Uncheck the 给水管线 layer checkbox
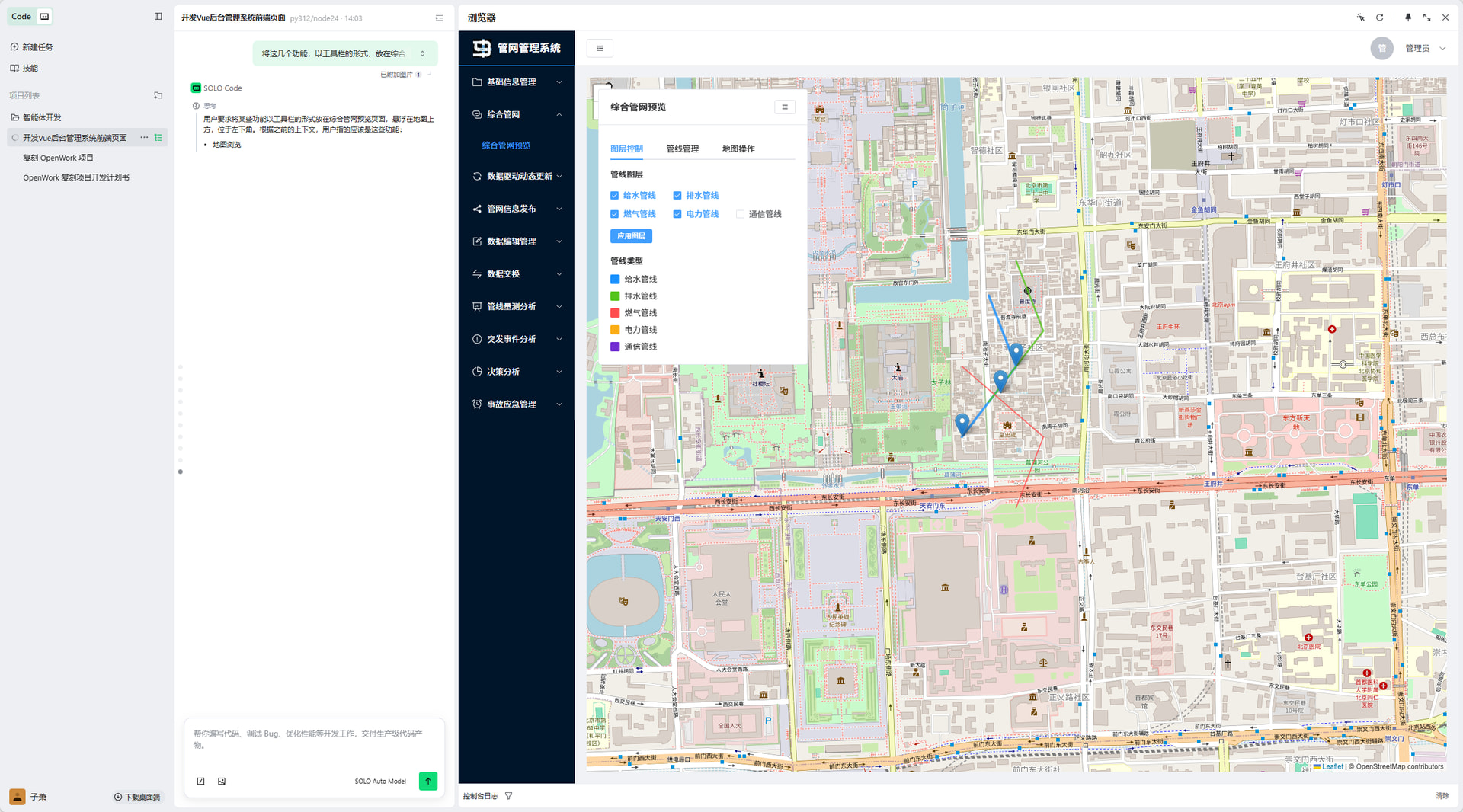 coord(615,196)
